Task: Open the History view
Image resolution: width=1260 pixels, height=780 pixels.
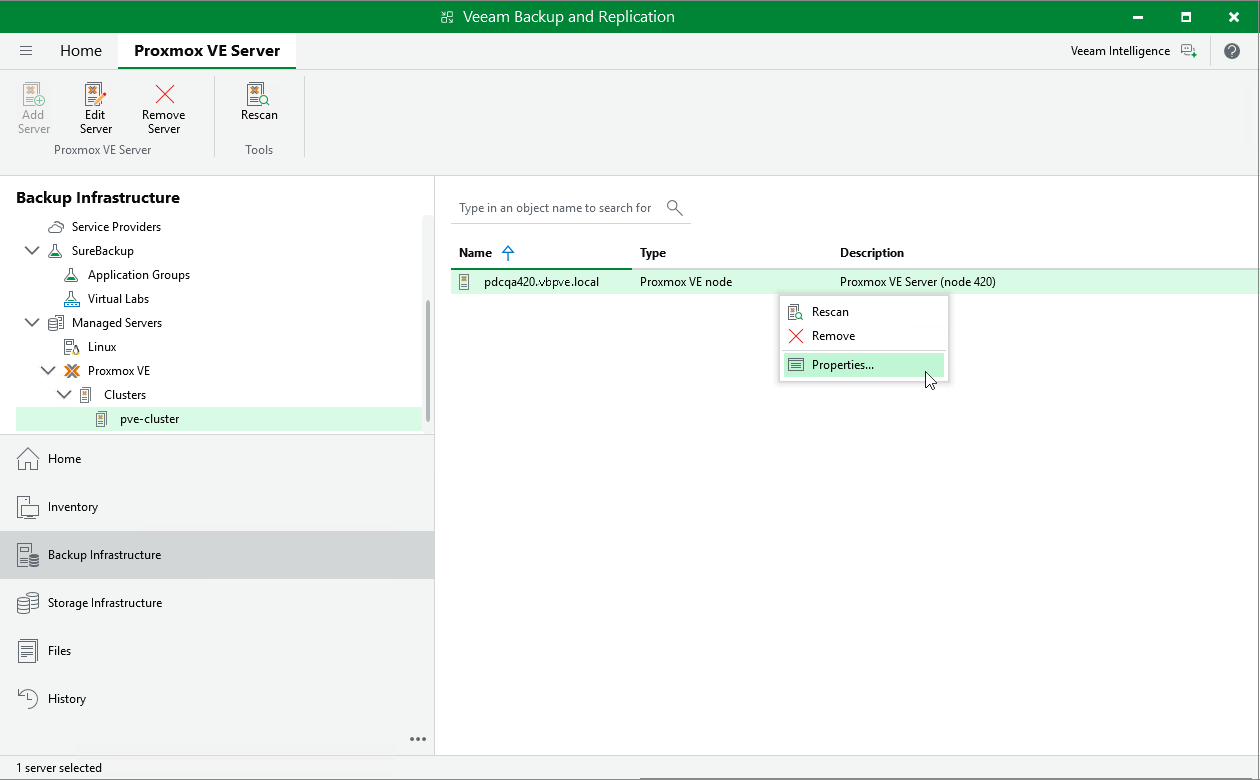Action: click(67, 699)
